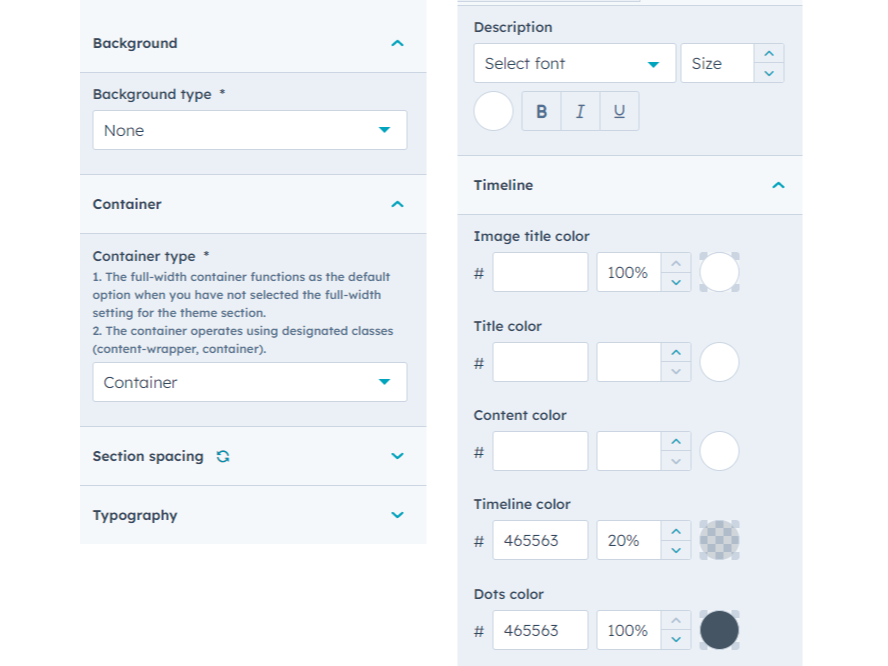Increase the Dots color opacity value

(676, 621)
